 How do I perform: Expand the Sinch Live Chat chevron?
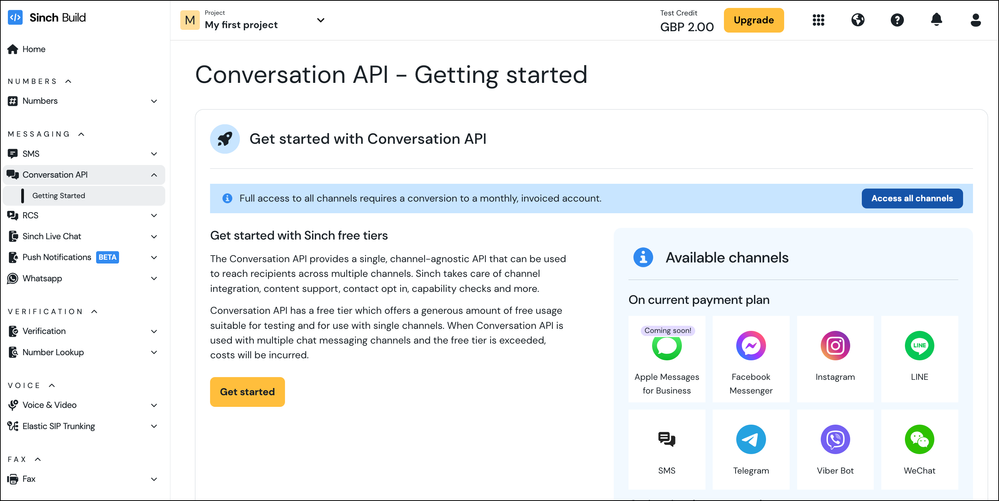point(154,236)
